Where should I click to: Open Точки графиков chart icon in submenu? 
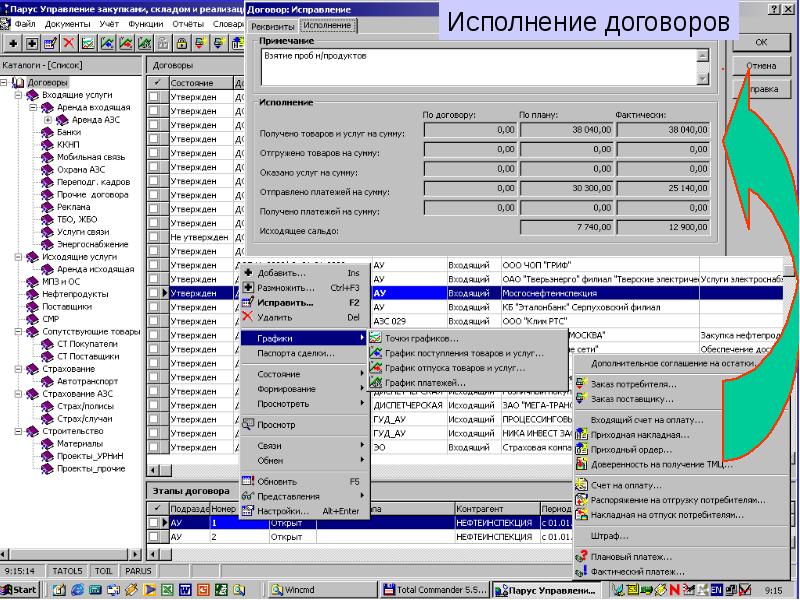tap(375, 339)
